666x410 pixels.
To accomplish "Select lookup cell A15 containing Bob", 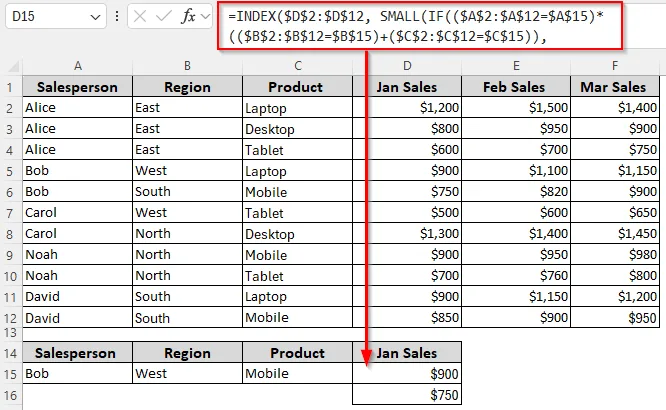I will coord(78,373).
